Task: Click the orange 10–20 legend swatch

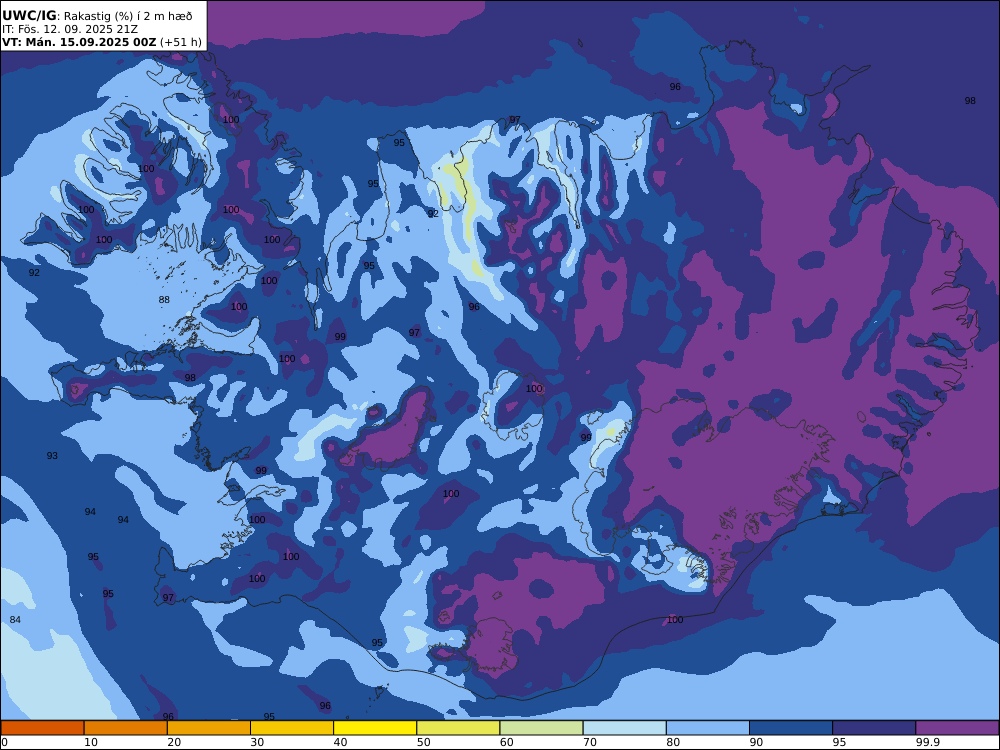Action: 126,728
